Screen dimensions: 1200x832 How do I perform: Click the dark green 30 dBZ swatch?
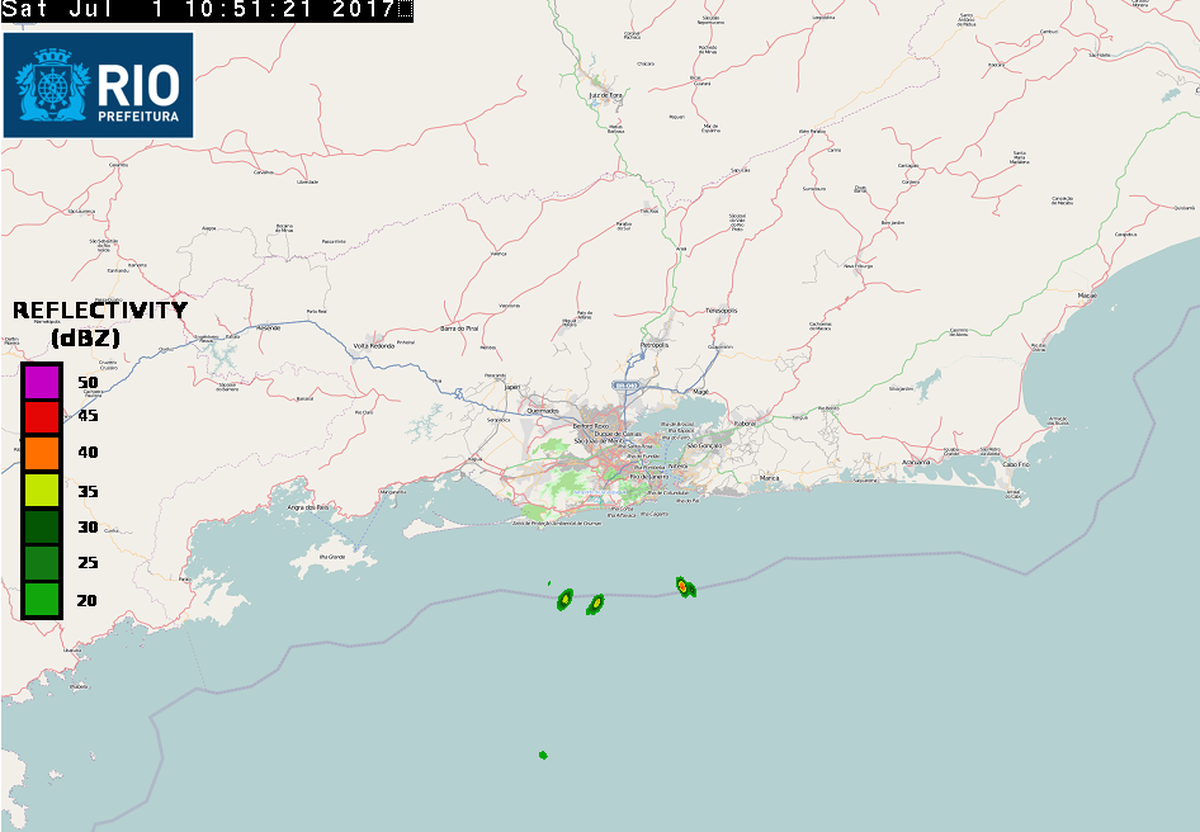click(41, 526)
